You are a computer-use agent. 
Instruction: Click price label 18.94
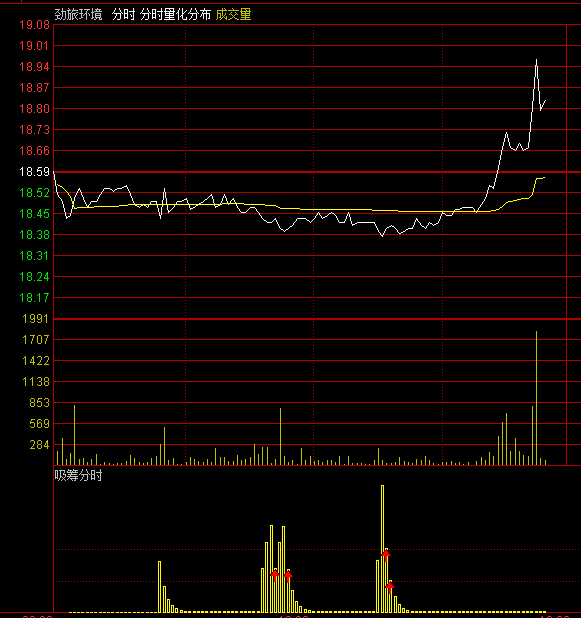point(35,67)
